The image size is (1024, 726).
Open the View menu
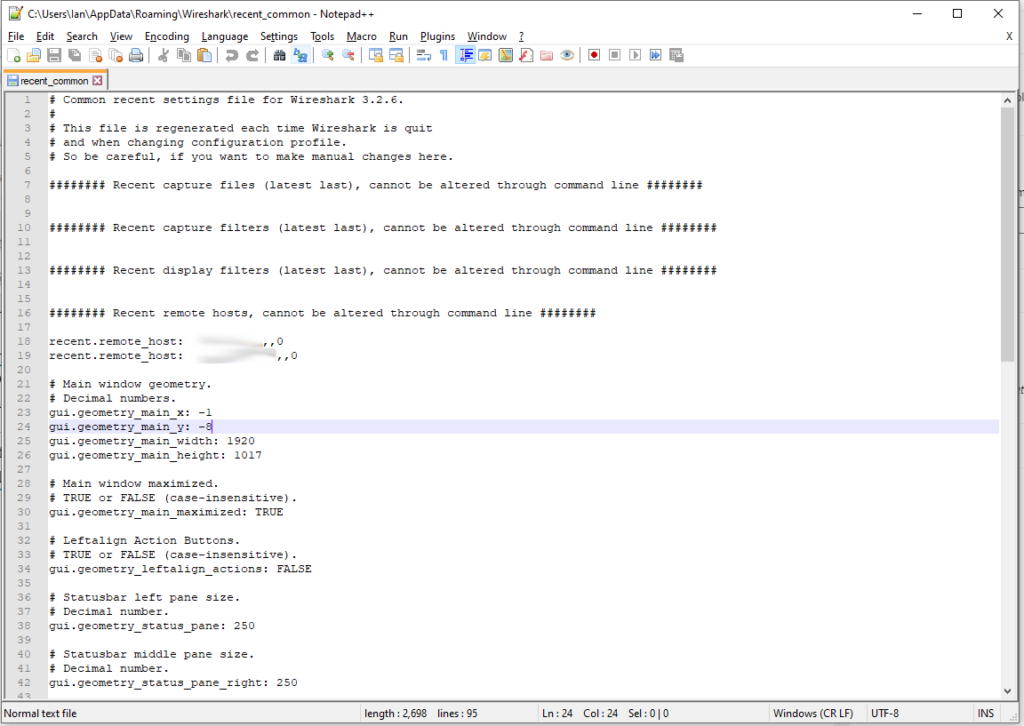(121, 37)
